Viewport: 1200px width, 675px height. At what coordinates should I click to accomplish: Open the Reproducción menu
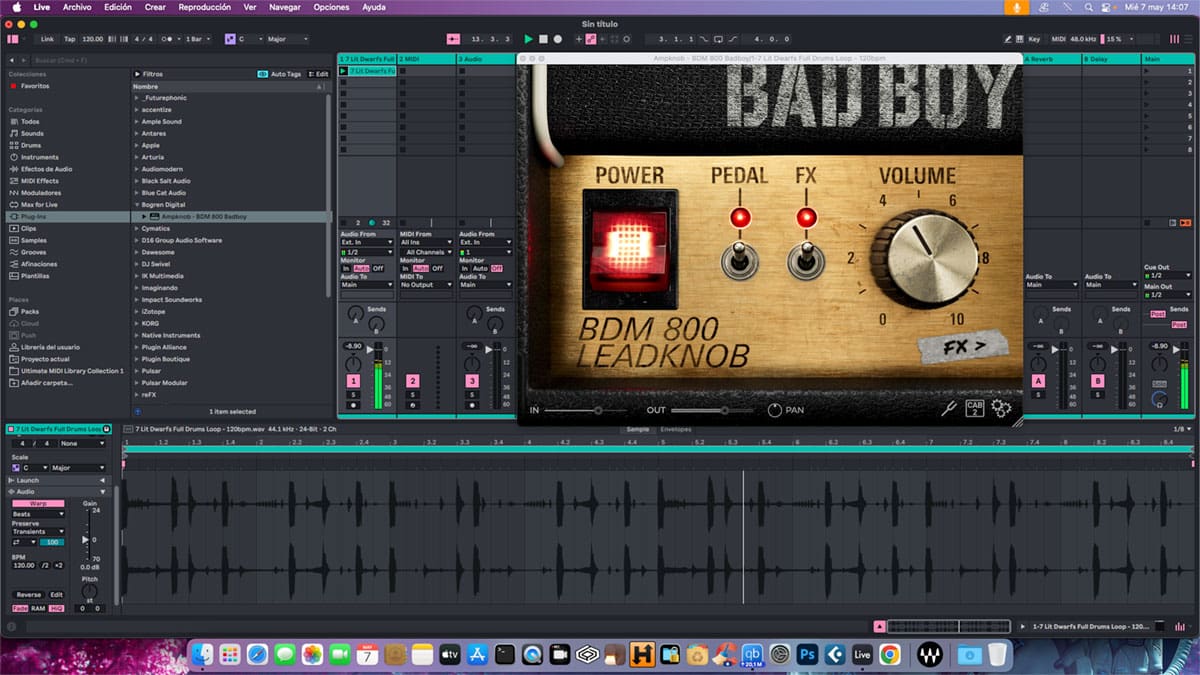(204, 7)
